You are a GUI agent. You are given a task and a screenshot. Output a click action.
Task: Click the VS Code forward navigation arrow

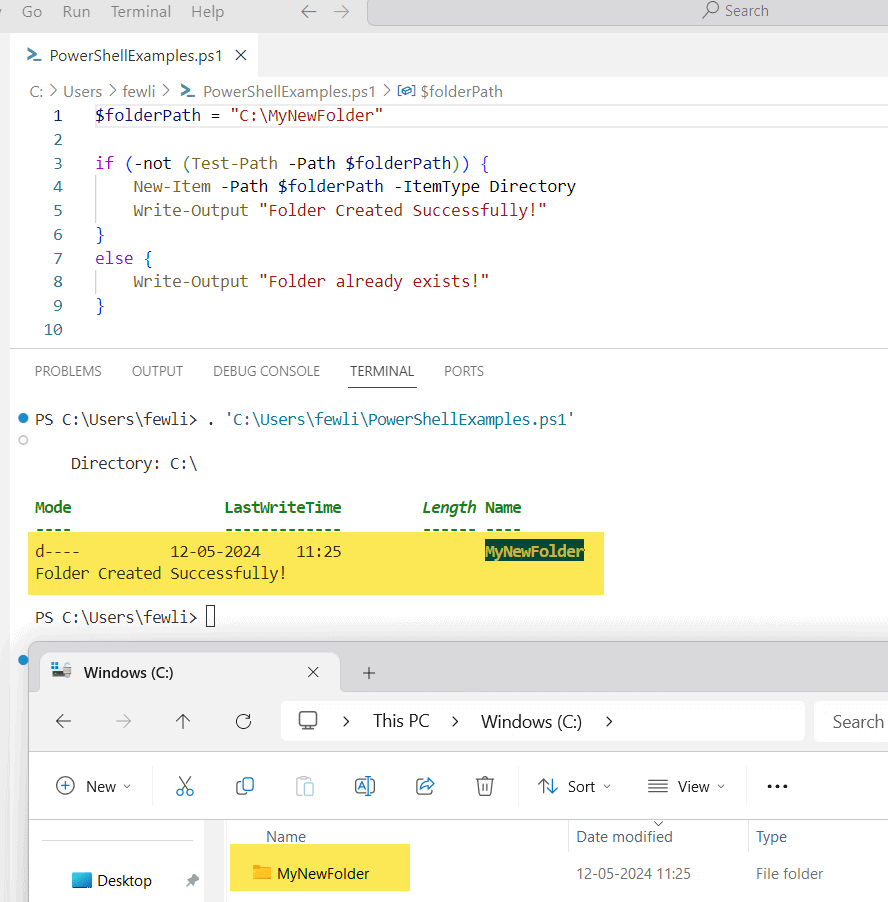(x=341, y=12)
